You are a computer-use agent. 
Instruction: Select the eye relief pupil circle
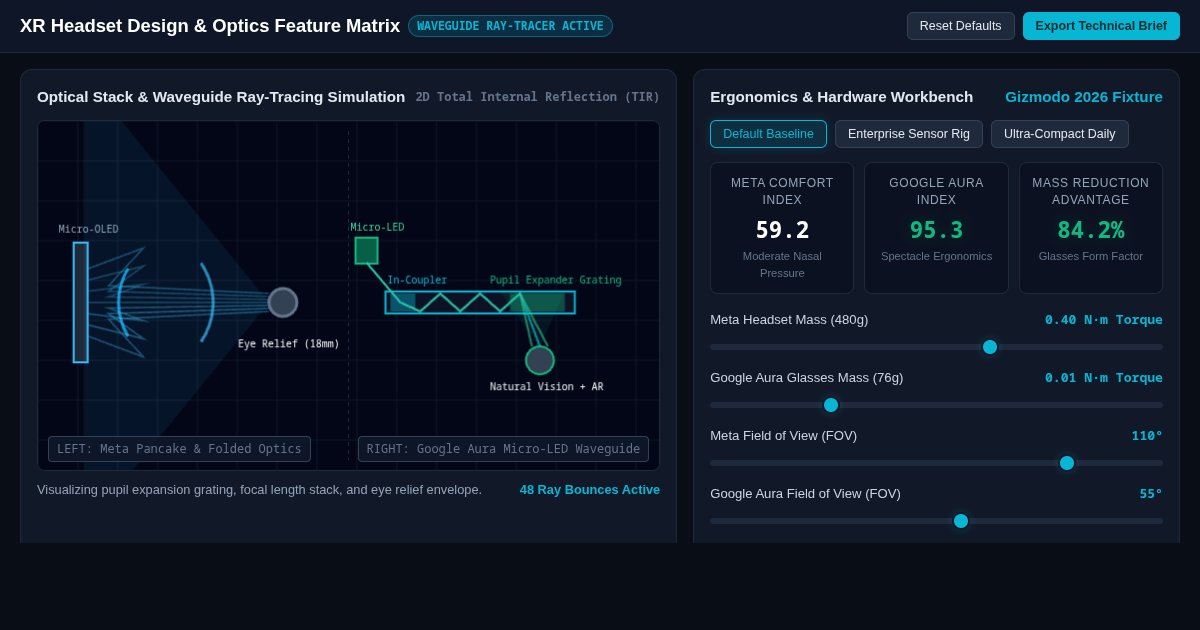point(283,302)
